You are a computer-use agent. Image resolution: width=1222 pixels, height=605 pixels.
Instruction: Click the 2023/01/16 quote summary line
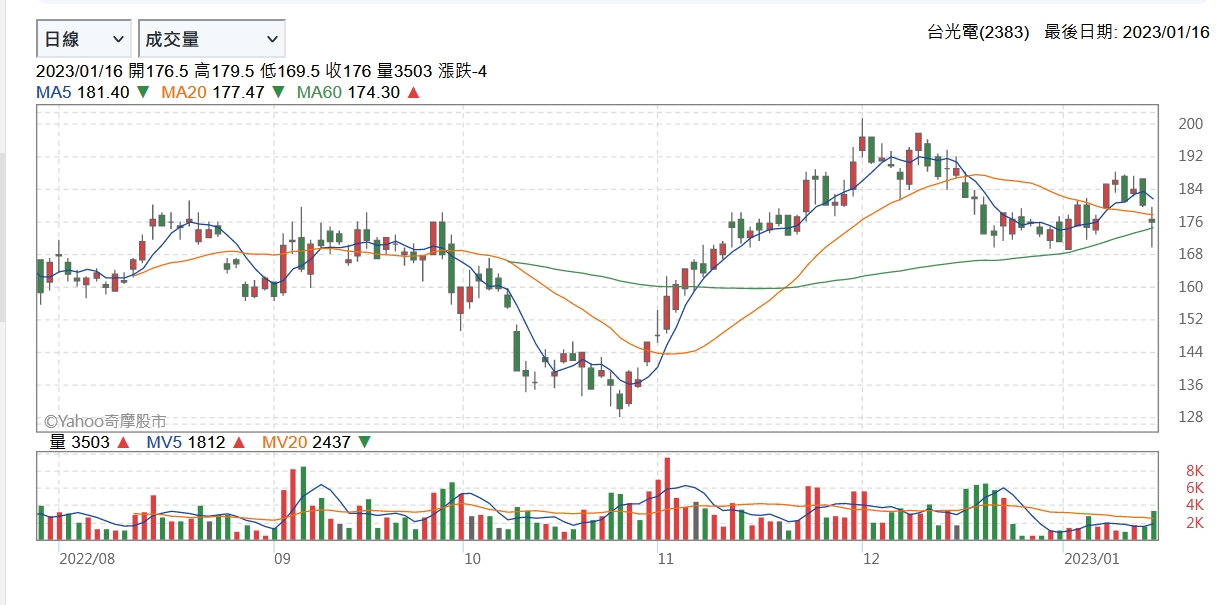pos(261,71)
